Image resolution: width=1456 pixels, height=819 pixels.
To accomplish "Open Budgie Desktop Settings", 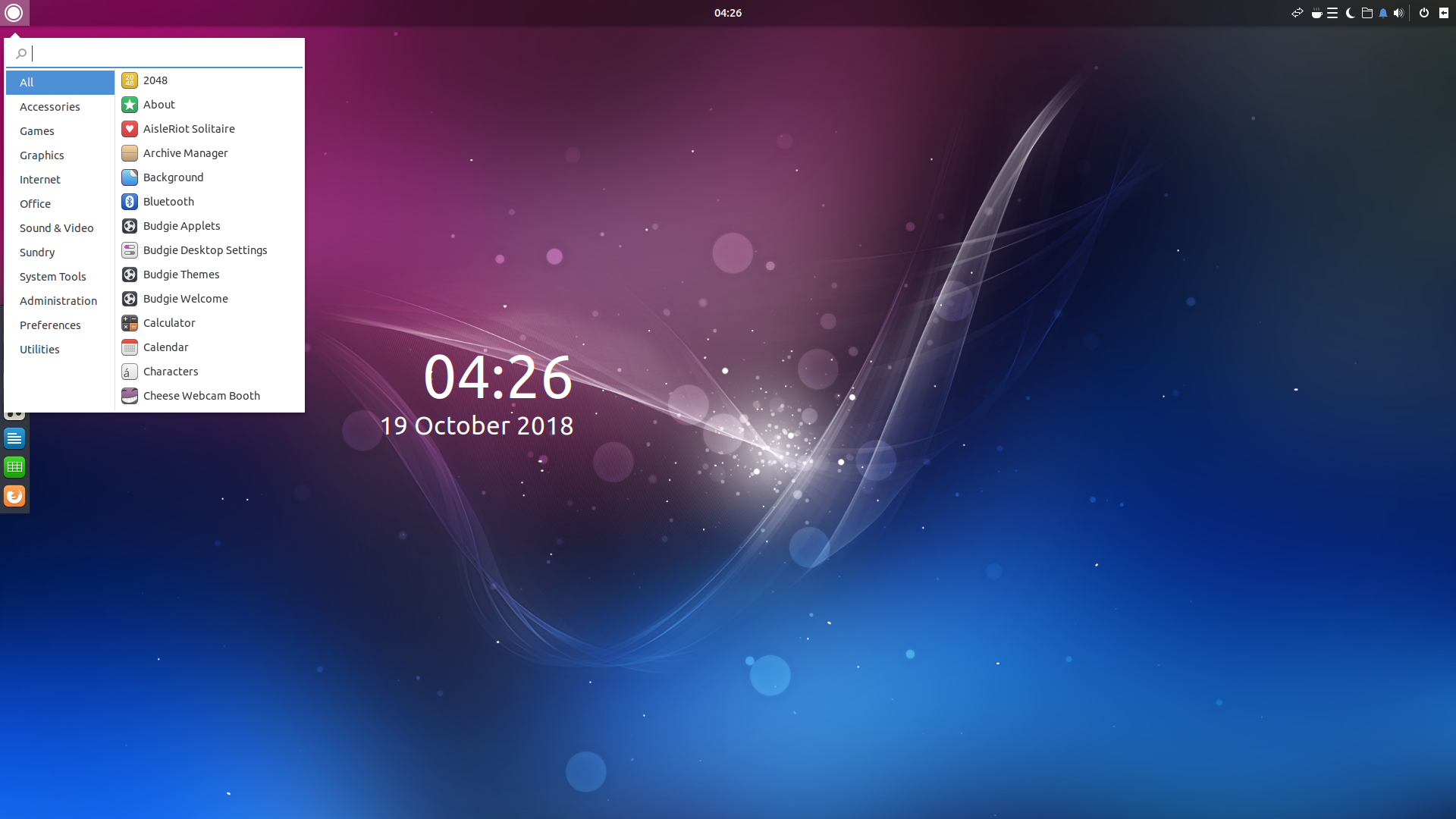I will tap(210, 250).
